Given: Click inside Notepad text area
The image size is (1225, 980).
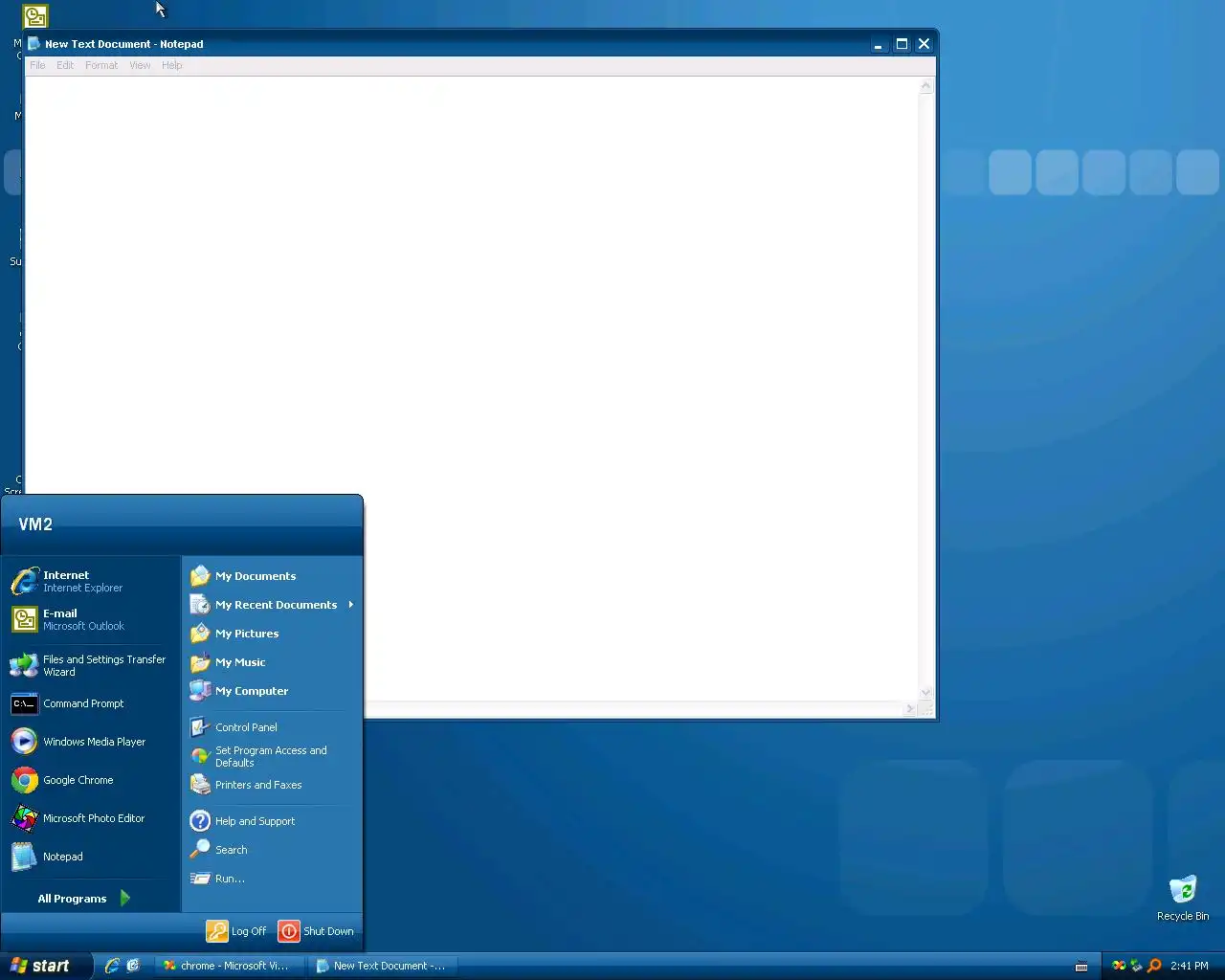Looking at the screenshot, I should (x=471, y=388).
